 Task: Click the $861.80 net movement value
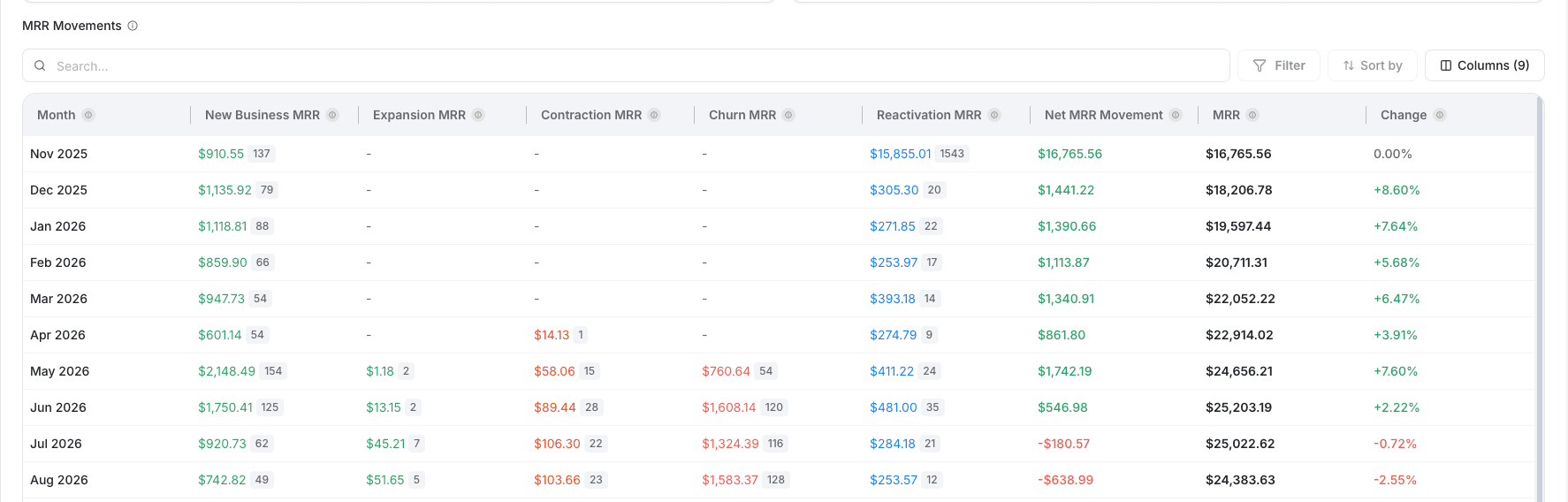[1062, 335]
